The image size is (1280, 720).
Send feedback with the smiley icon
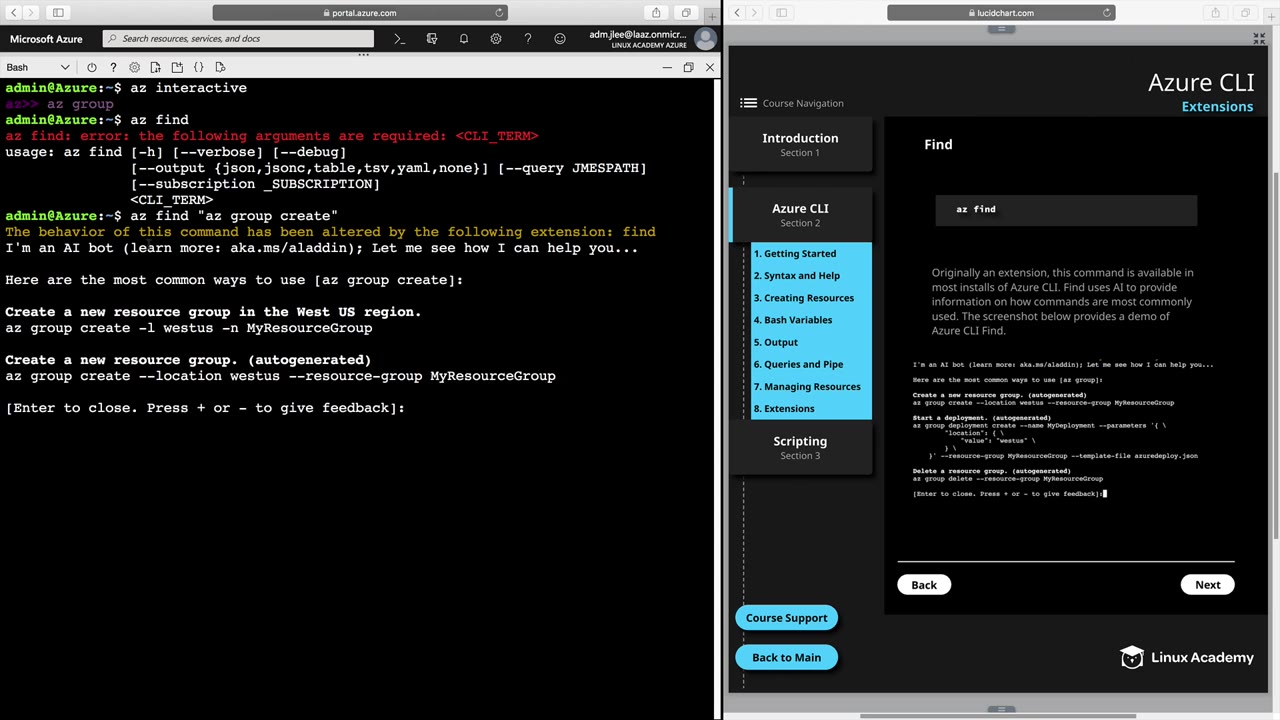pyautogui.click(x=560, y=39)
